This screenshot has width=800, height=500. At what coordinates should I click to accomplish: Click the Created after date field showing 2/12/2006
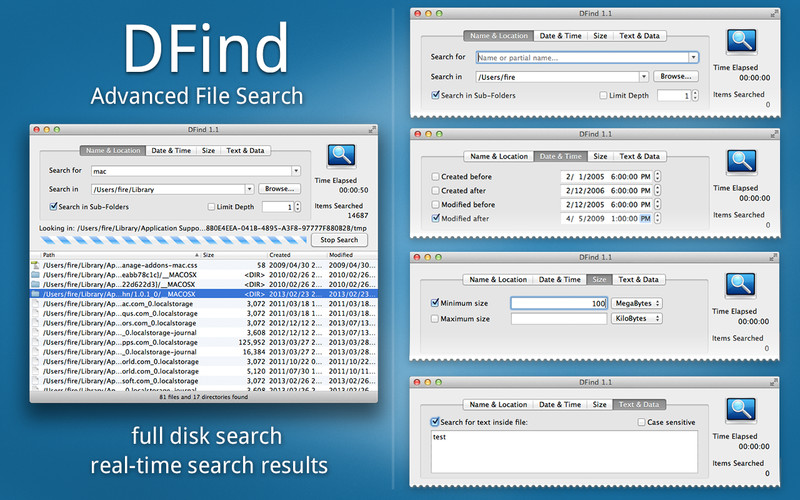(x=607, y=190)
